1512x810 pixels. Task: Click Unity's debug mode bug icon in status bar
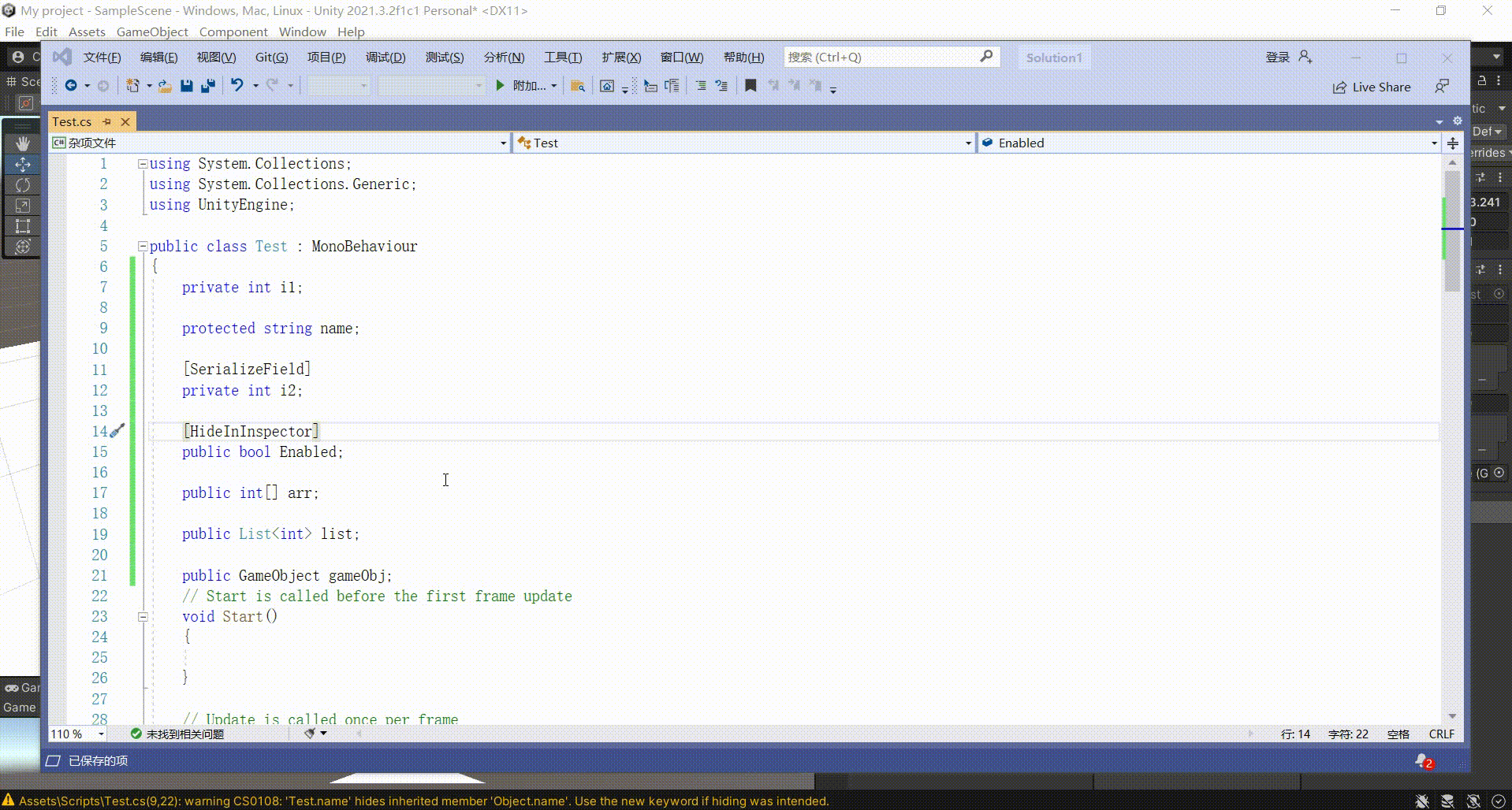[x=1422, y=801]
